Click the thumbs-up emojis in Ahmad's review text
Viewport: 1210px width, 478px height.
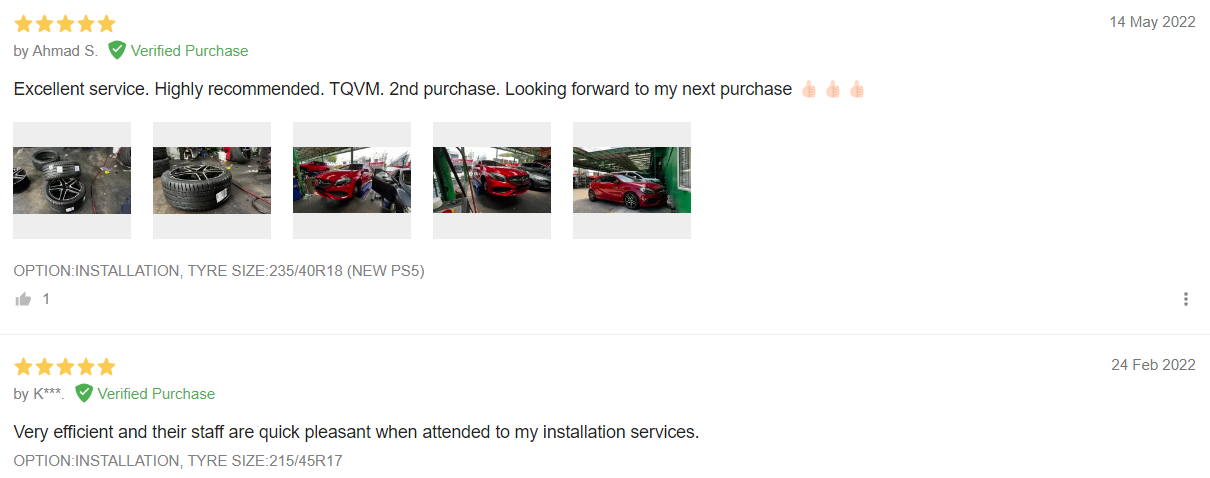coord(832,90)
